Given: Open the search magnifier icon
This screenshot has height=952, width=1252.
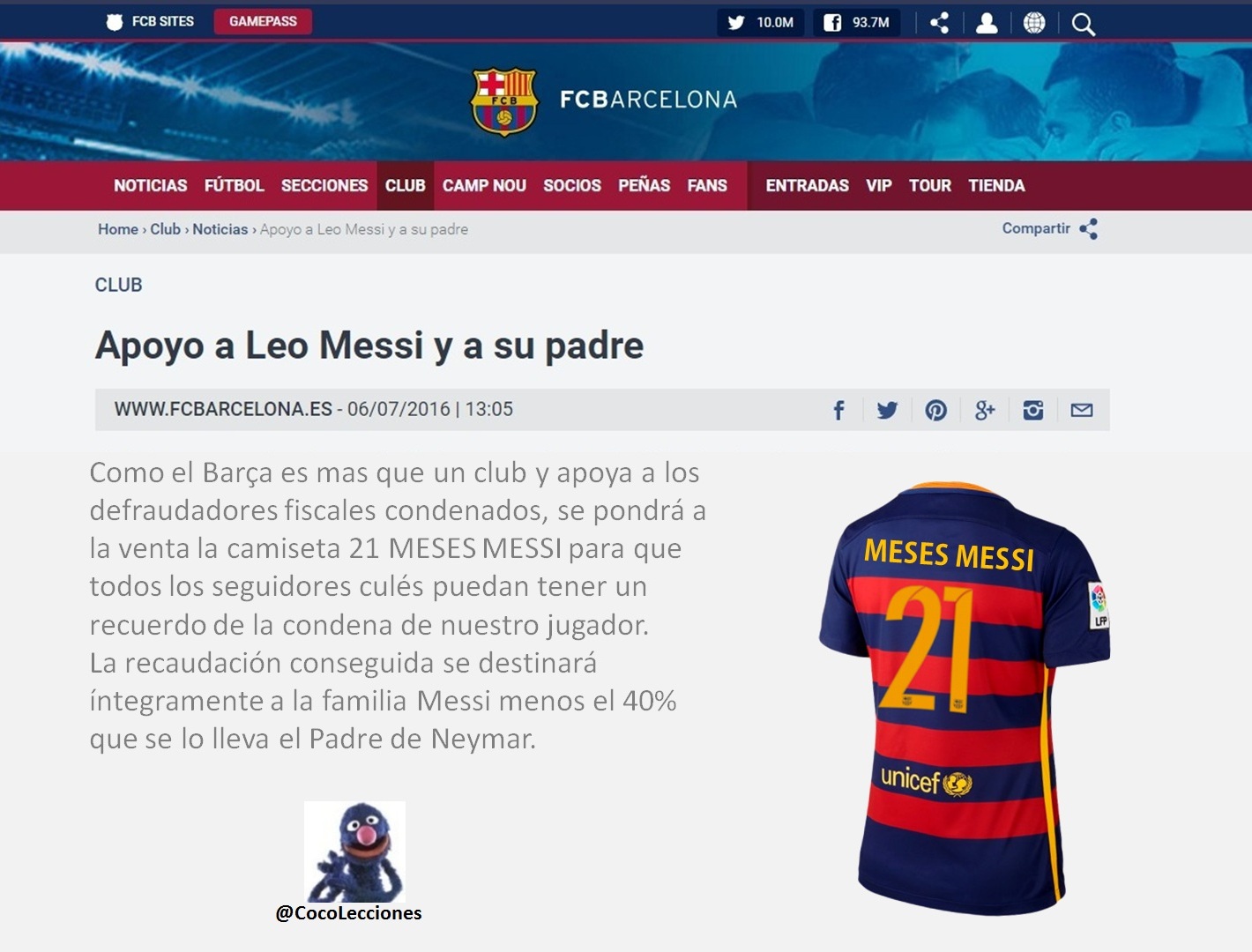Looking at the screenshot, I should (x=1084, y=24).
